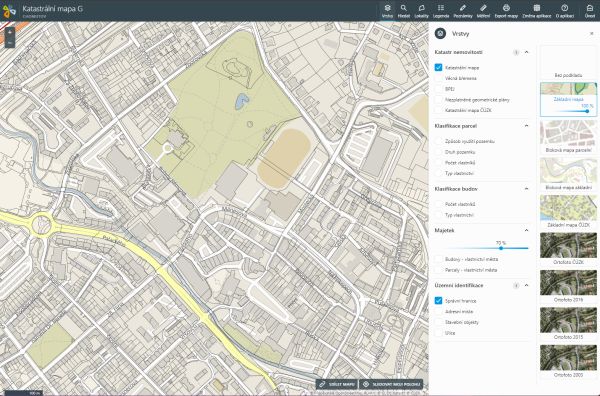Select the Ortofoto 2018 basemap

[x=568, y=287]
